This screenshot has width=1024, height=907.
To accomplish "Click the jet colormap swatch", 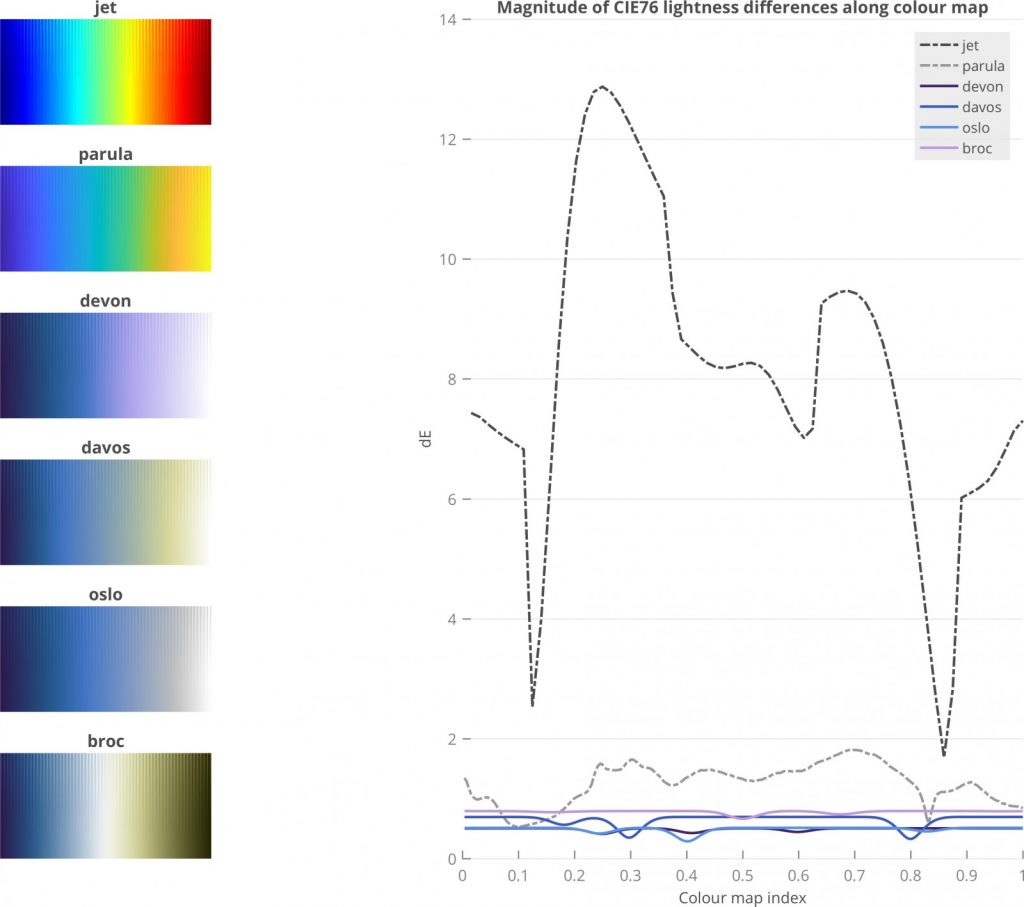I will click(x=105, y=70).
